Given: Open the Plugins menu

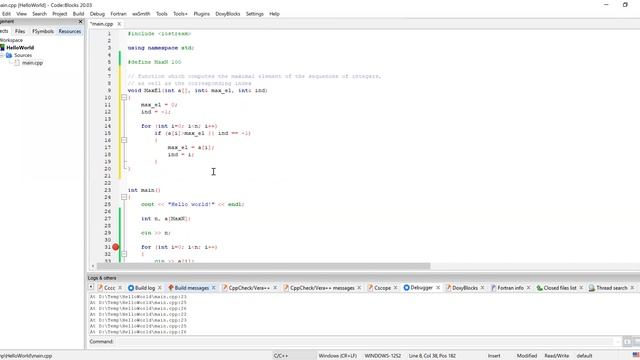Looking at the screenshot, I should pos(202,14).
